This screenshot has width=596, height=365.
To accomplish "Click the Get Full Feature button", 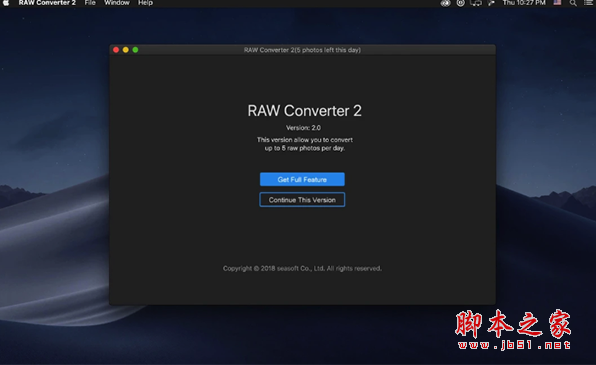I will click(x=302, y=179).
